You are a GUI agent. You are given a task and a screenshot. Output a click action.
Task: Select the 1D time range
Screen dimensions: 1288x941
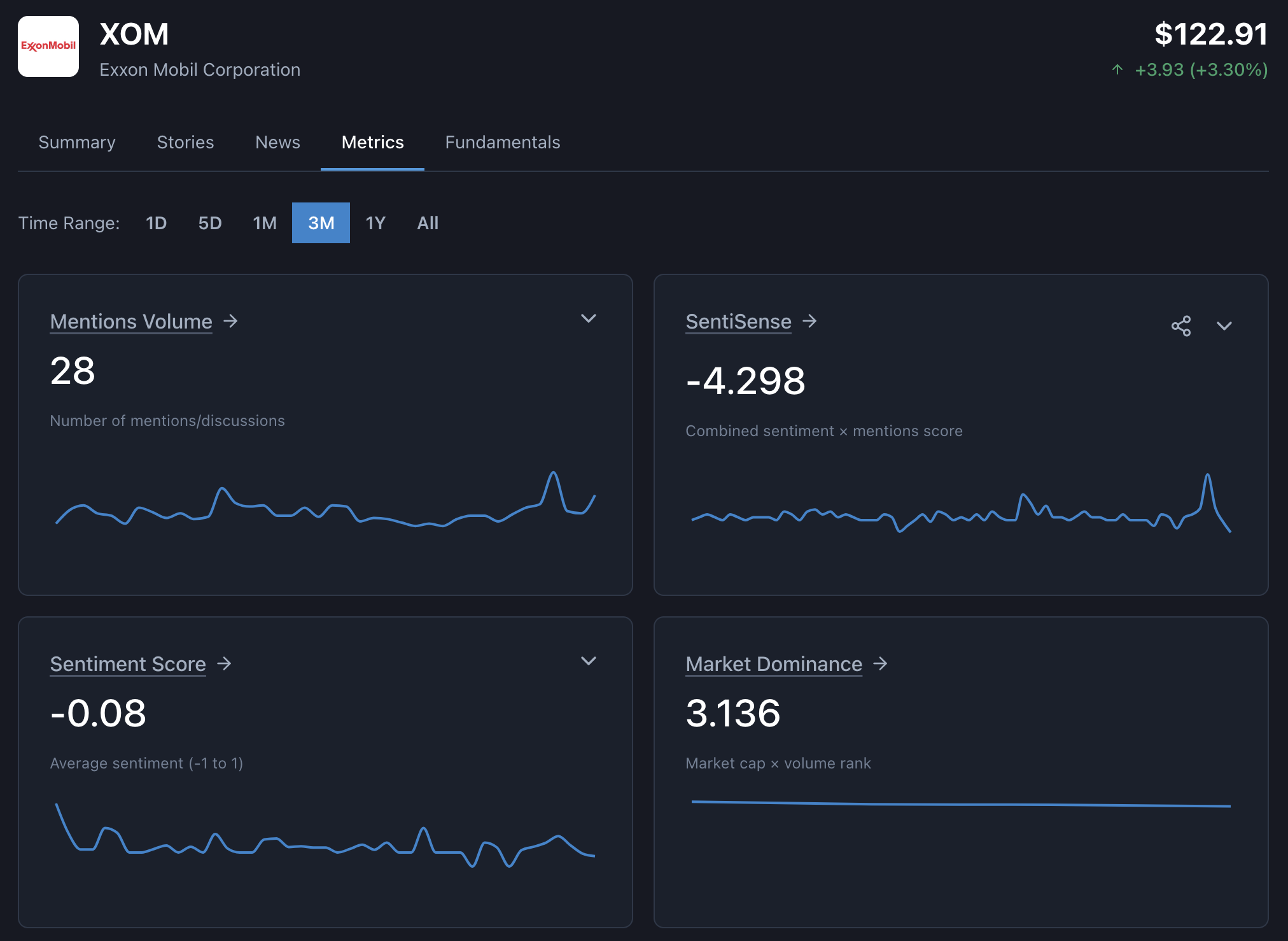[x=155, y=223]
